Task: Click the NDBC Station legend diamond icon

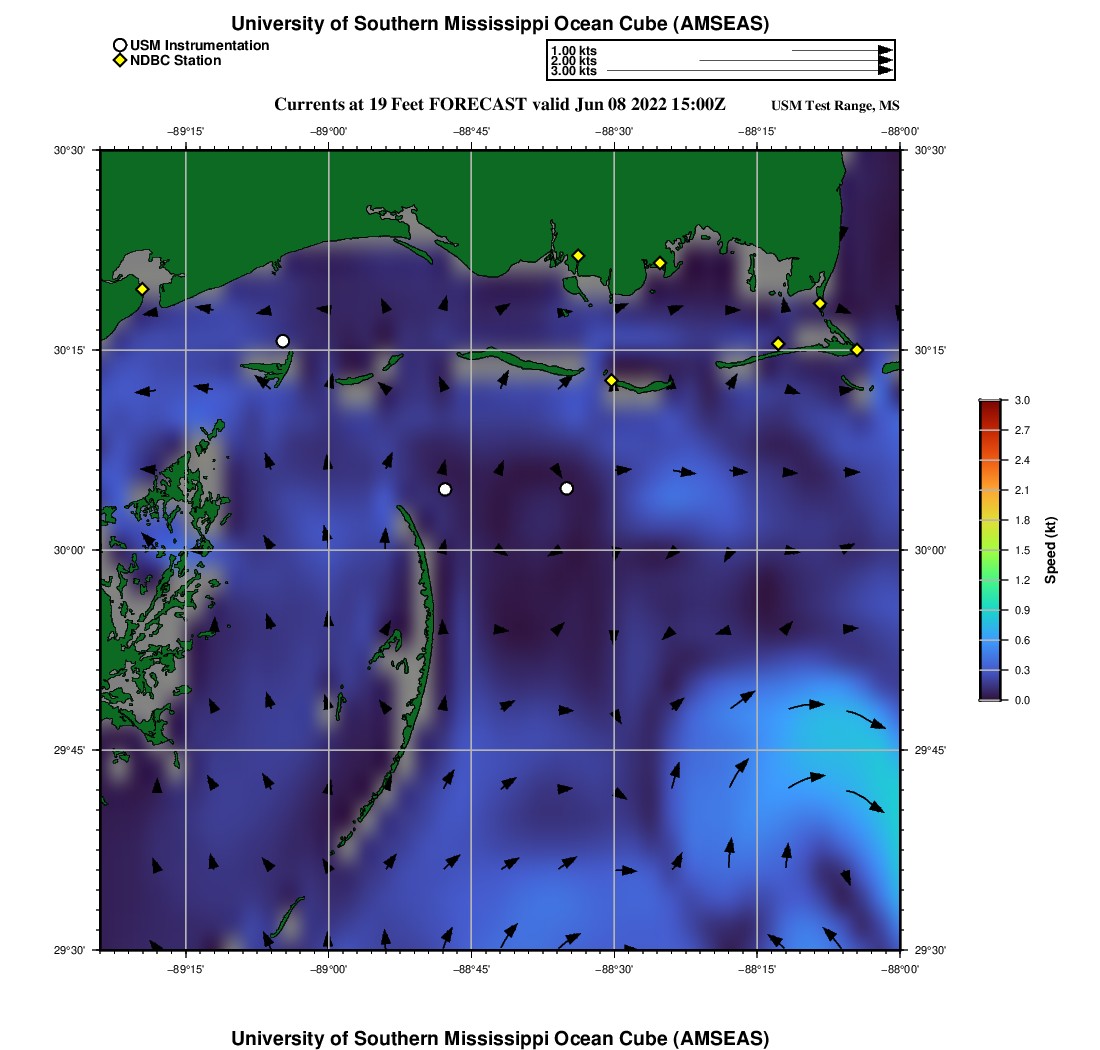Action: (x=120, y=61)
